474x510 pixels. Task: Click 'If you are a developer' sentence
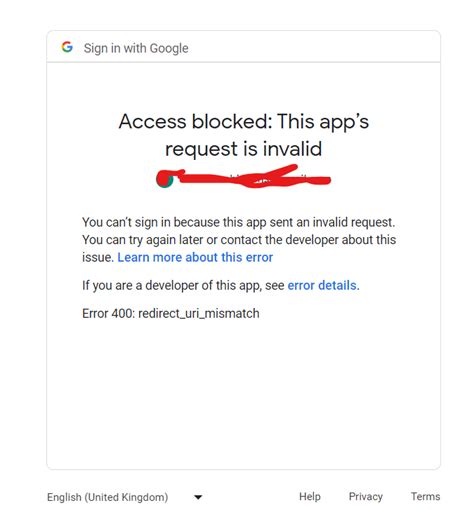coord(221,286)
